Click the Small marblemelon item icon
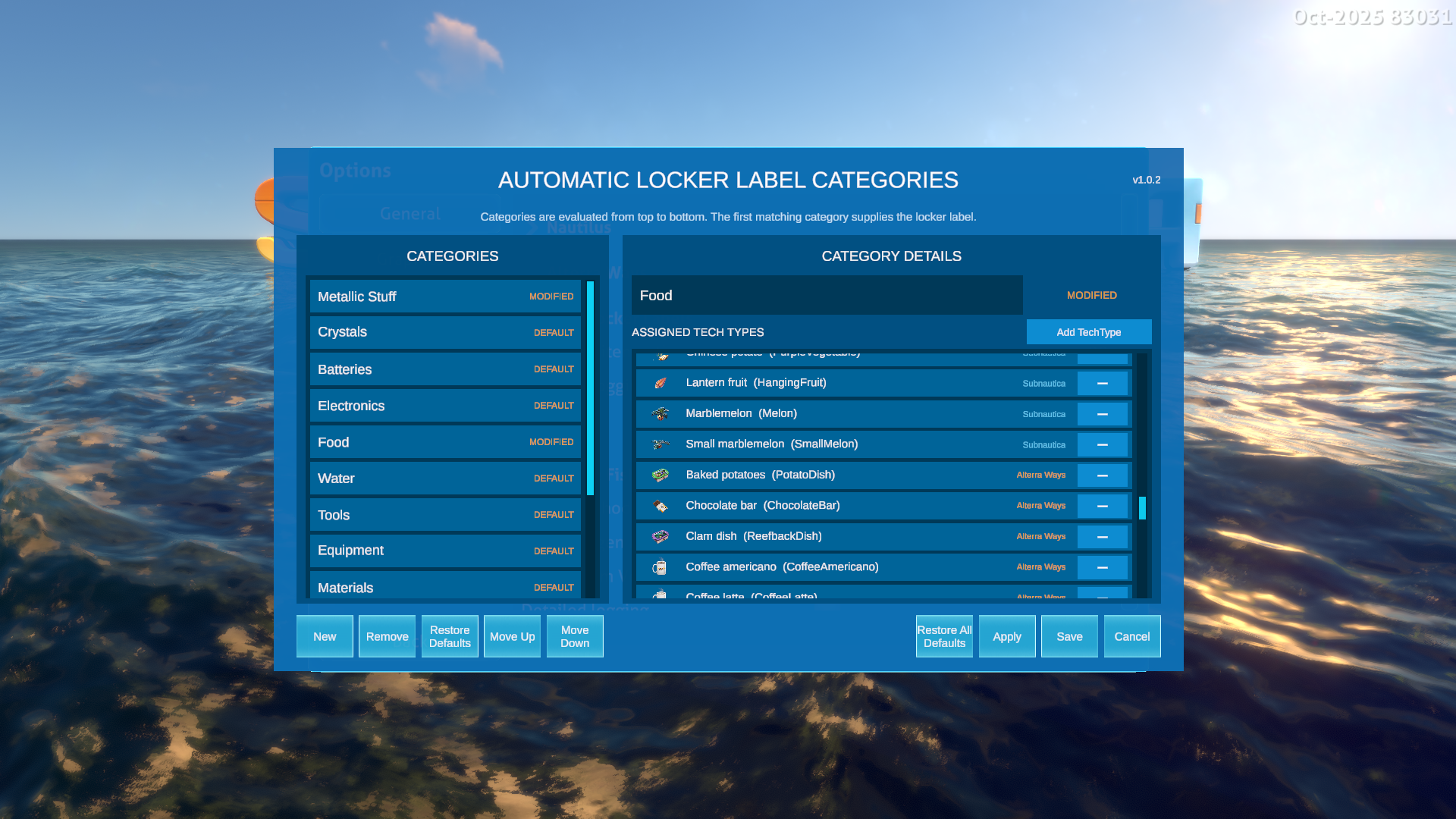The image size is (1456, 819). coord(661,444)
